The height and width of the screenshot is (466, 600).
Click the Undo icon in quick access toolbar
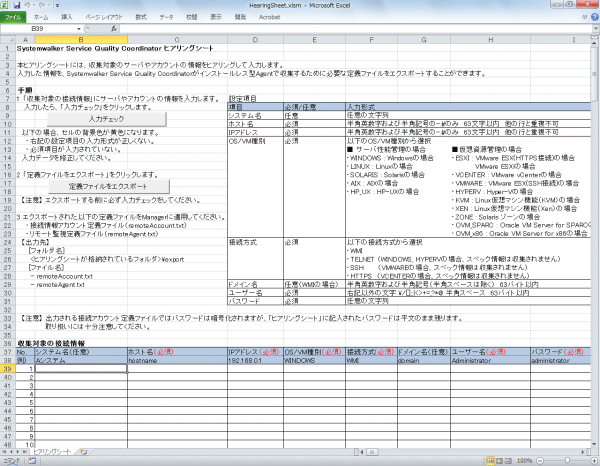click(28, 5)
